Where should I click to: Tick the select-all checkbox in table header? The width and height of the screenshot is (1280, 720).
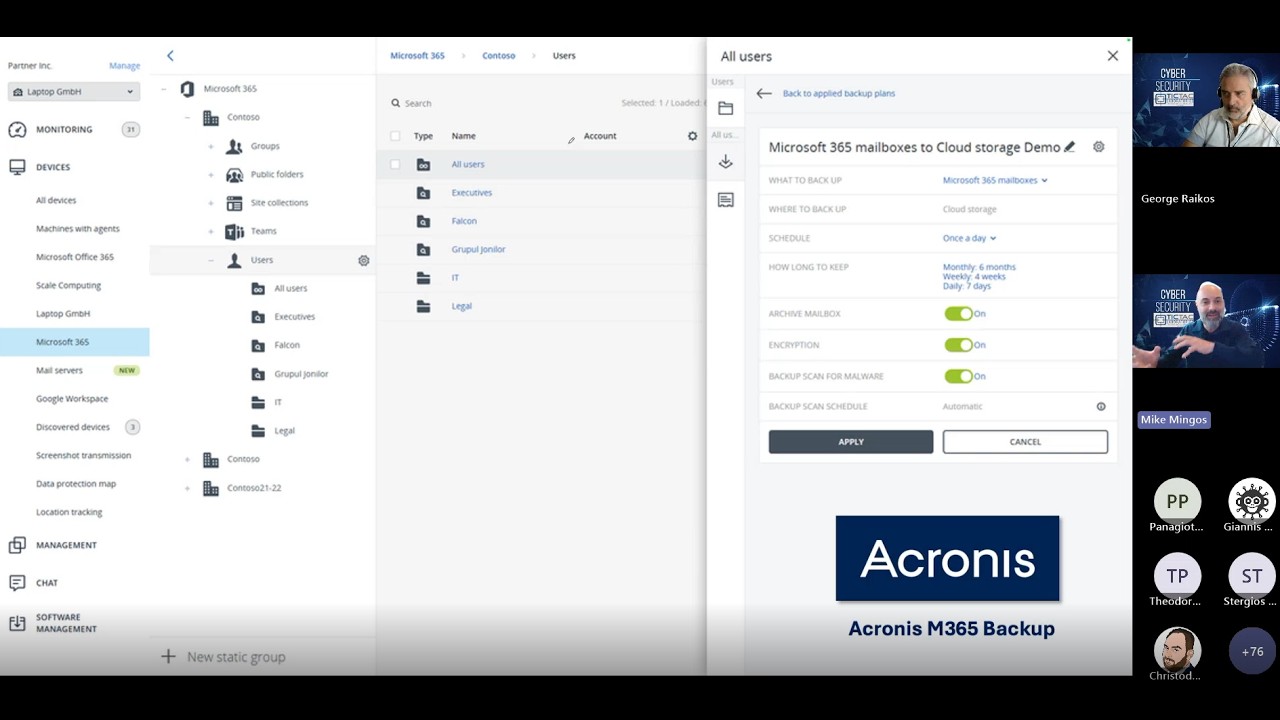coord(395,136)
